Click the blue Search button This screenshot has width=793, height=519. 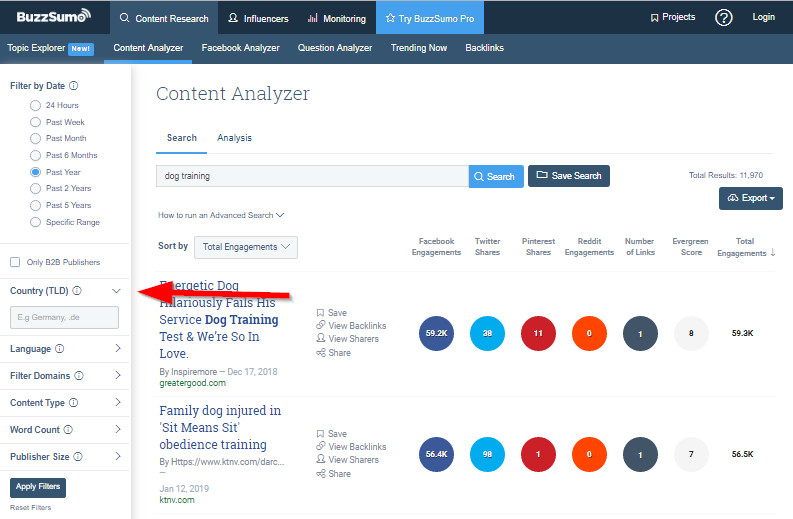(496, 177)
